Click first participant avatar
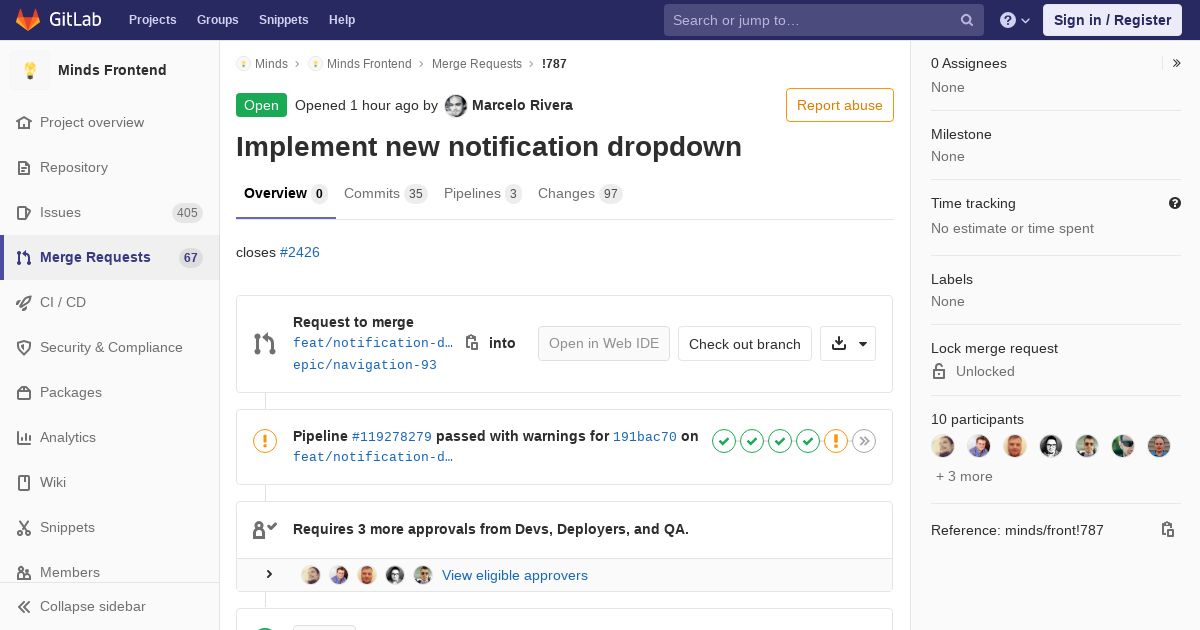1200x630 pixels. point(943,446)
